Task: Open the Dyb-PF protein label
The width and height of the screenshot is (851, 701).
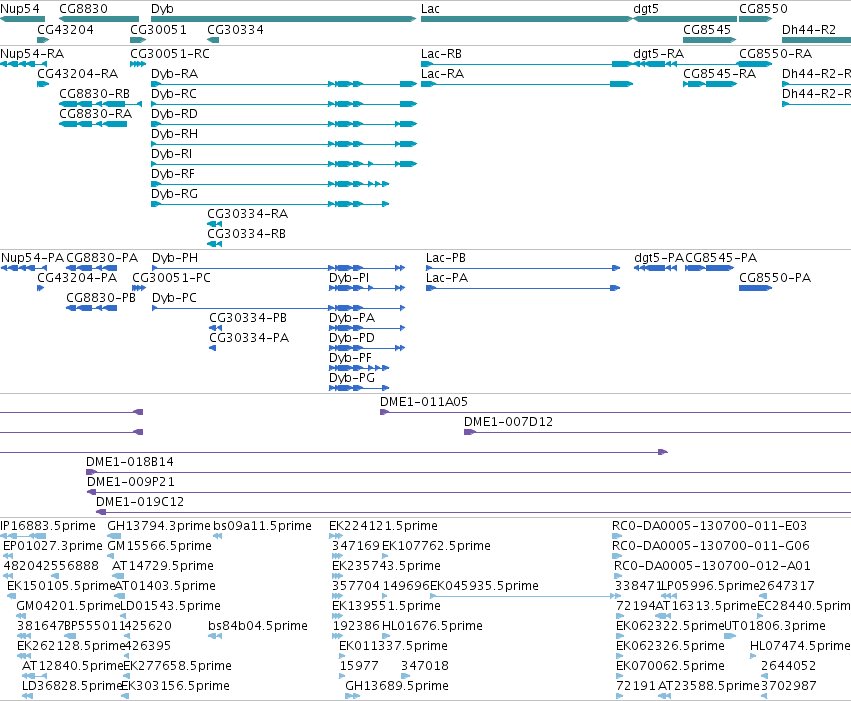Action: [350, 358]
